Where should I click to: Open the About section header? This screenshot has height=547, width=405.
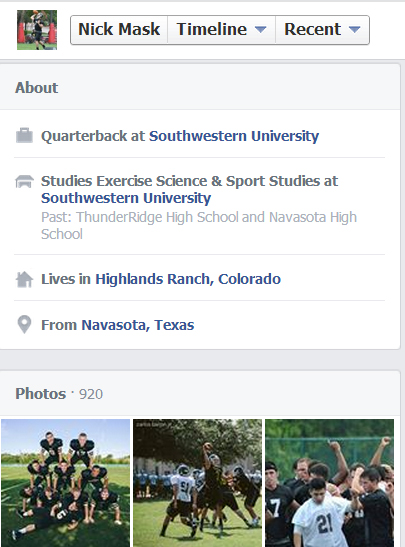36,88
